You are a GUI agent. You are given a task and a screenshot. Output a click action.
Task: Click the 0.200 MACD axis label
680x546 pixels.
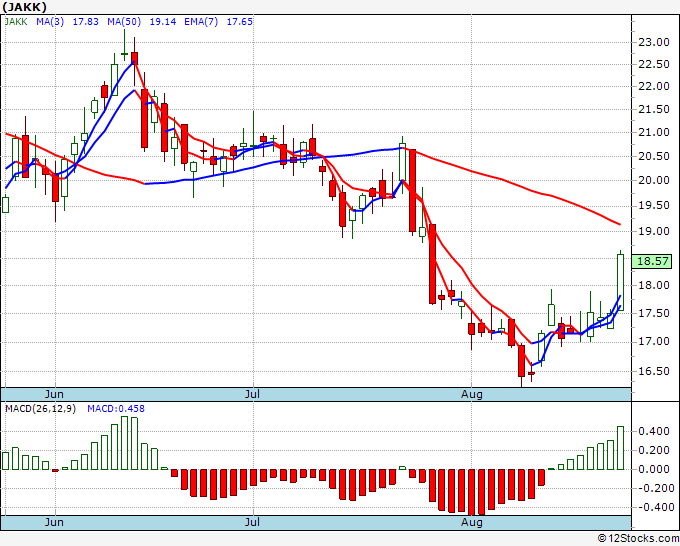click(654, 451)
